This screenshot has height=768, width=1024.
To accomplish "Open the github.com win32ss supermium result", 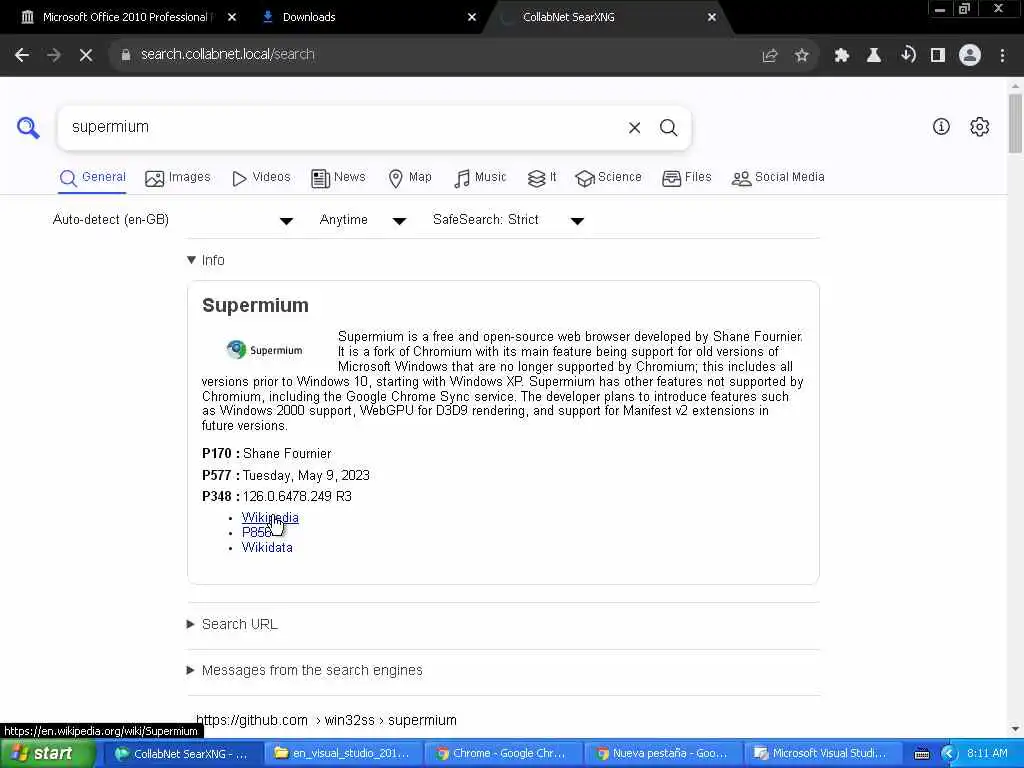I will click(326, 720).
